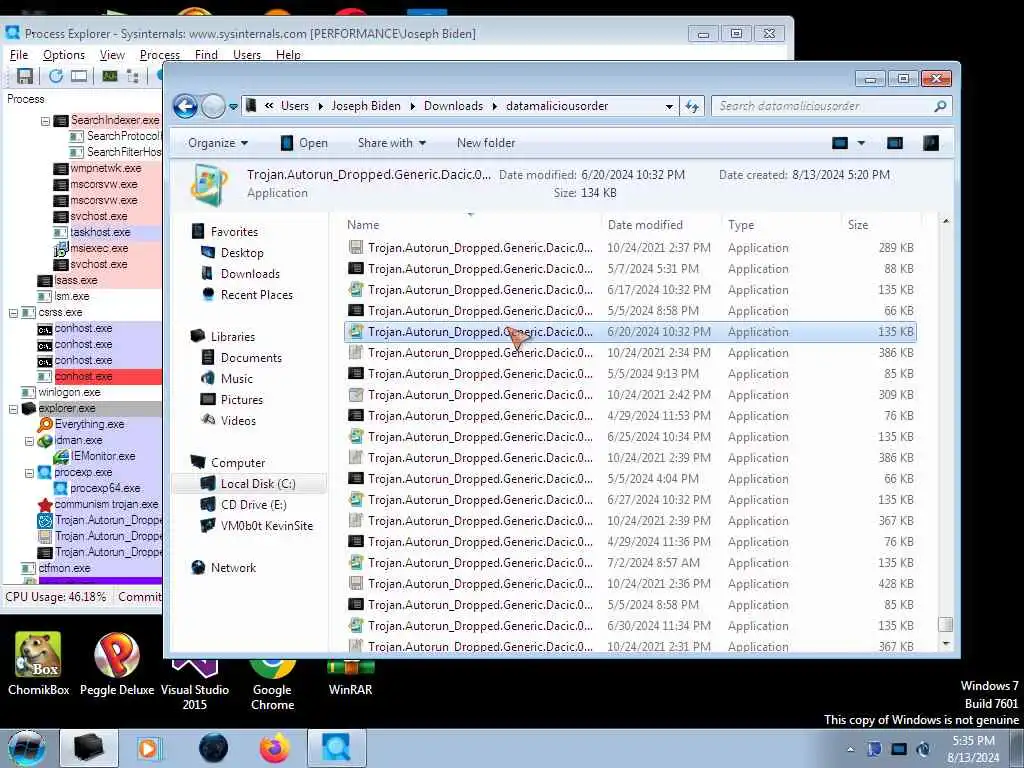Screen dimensions: 1024x768
Task: Click the Change your view icon
Action: (x=840, y=143)
